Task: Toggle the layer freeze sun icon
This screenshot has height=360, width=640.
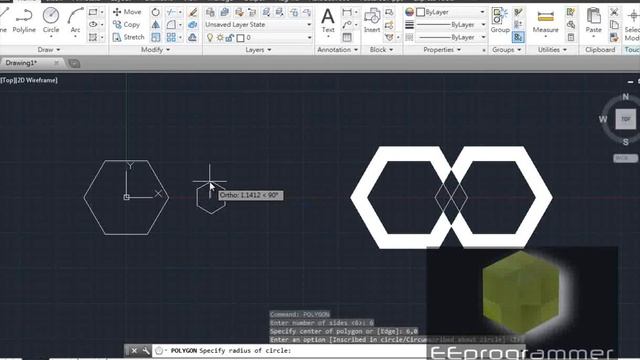Action: point(220,38)
